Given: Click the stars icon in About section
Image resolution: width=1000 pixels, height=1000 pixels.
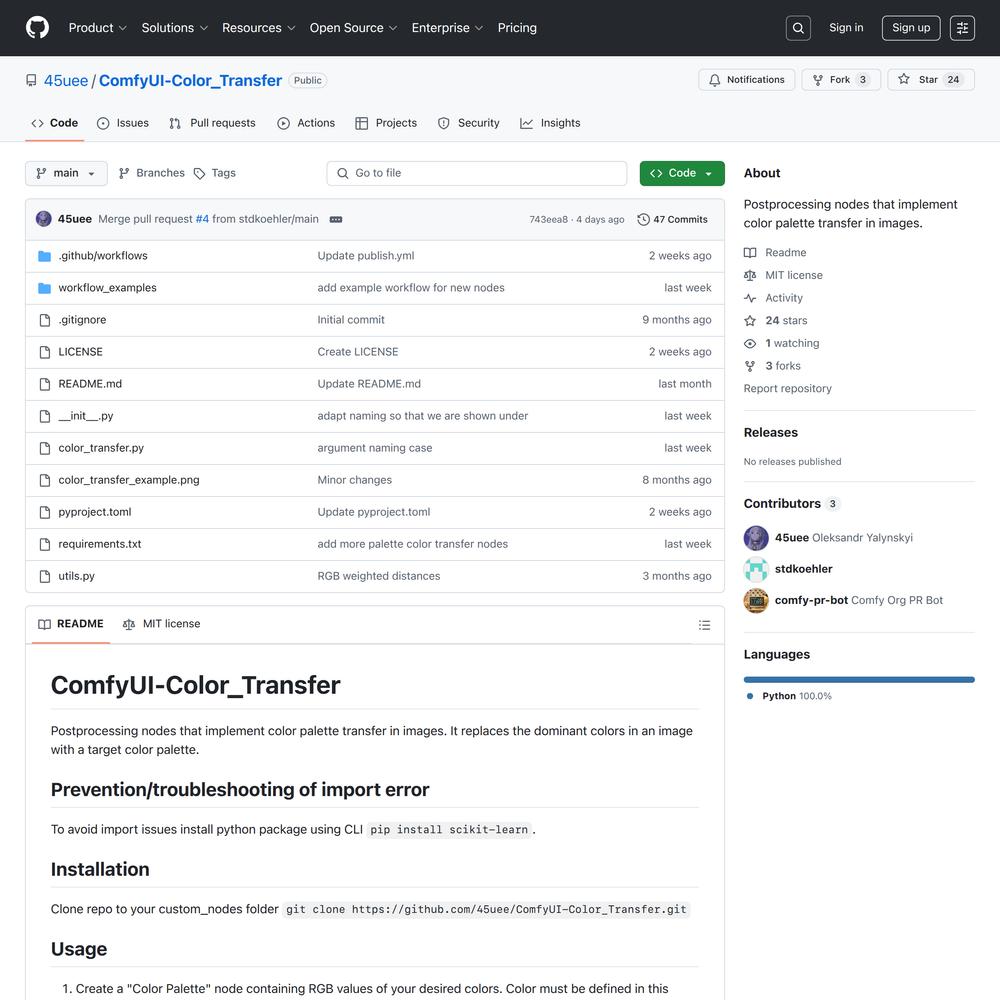Looking at the screenshot, I should point(750,321).
